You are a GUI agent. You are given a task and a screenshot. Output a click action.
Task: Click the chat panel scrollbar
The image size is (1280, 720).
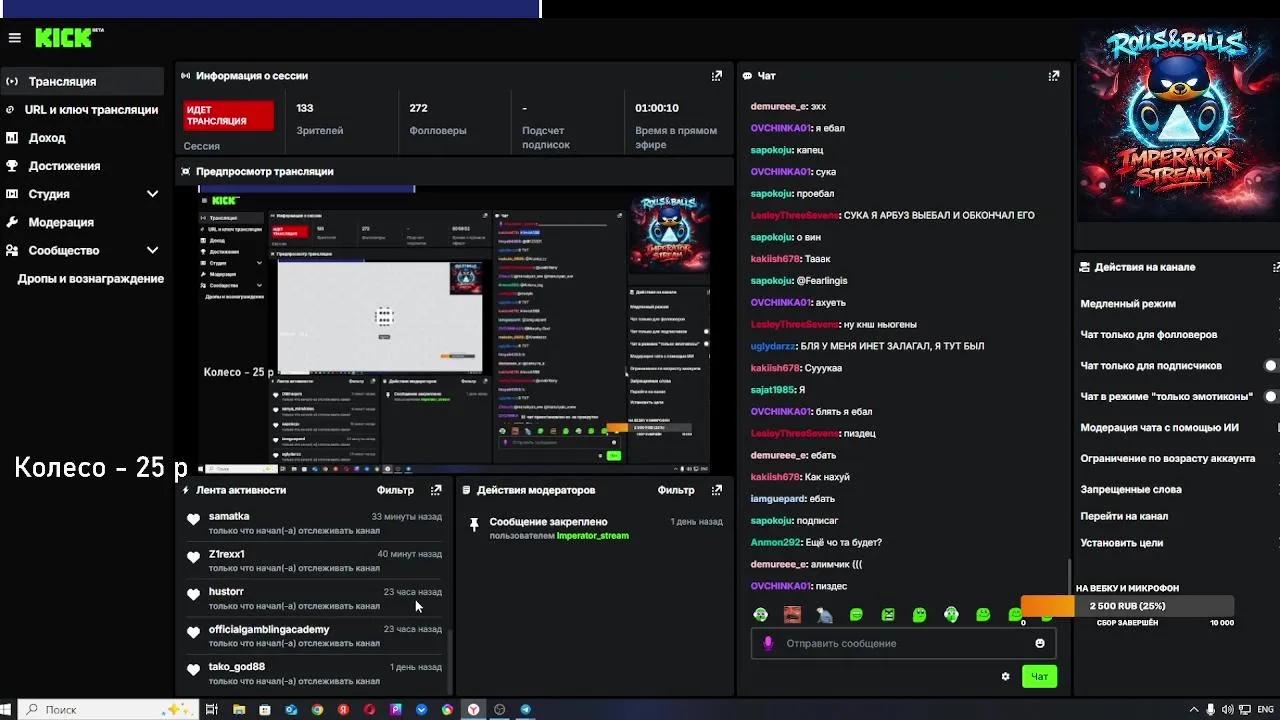click(x=1071, y=577)
